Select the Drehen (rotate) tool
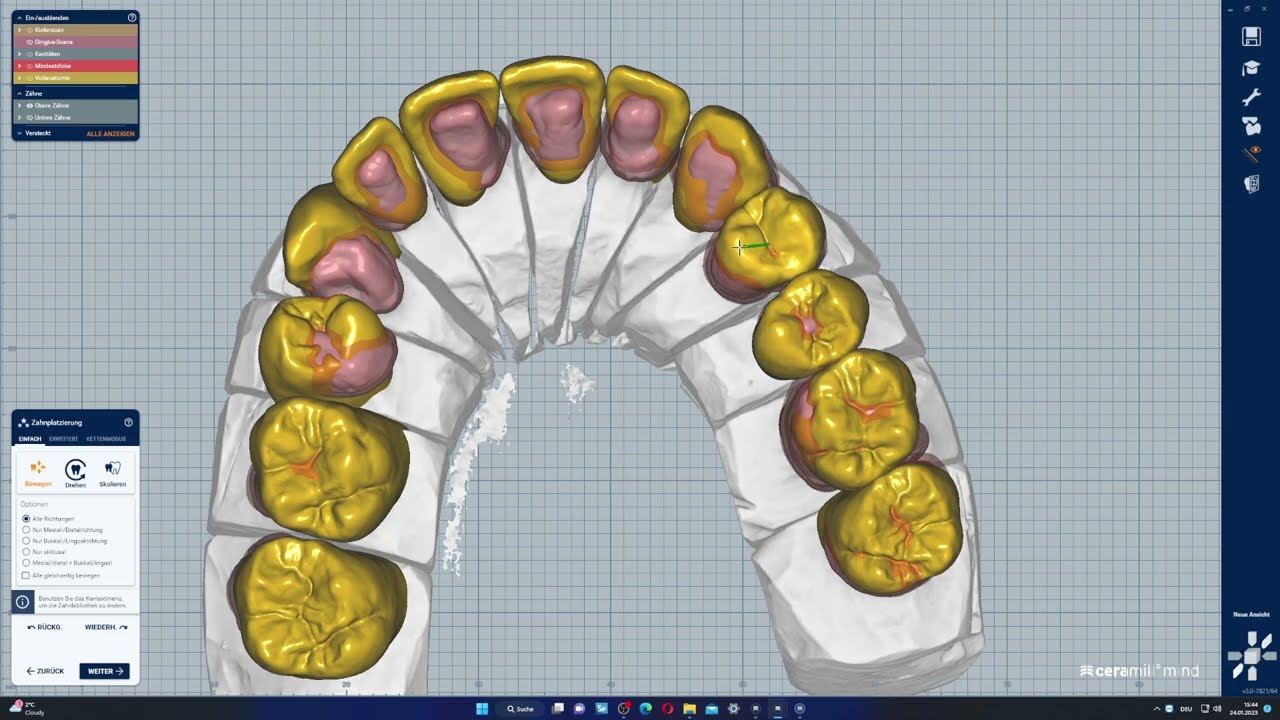This screenshot has height=720, width=1280. [x=75, y=473]
